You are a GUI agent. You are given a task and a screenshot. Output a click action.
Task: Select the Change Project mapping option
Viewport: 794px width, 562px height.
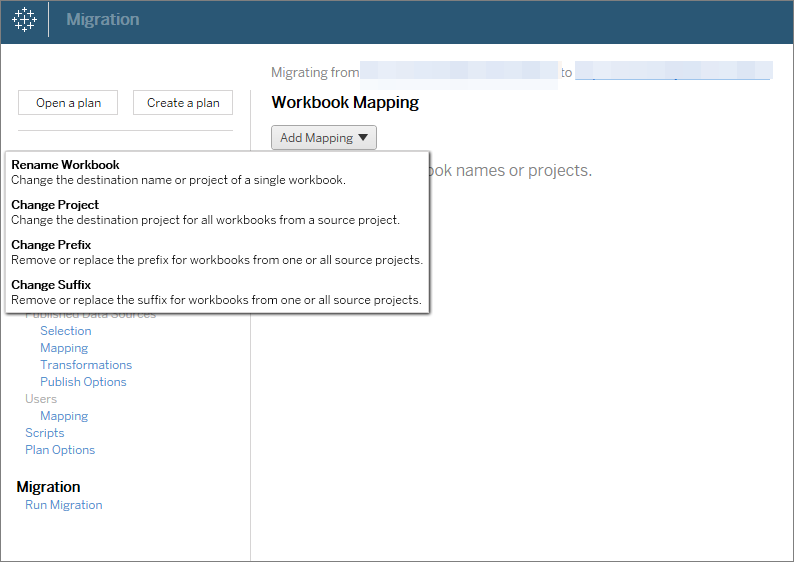(55, 205)
